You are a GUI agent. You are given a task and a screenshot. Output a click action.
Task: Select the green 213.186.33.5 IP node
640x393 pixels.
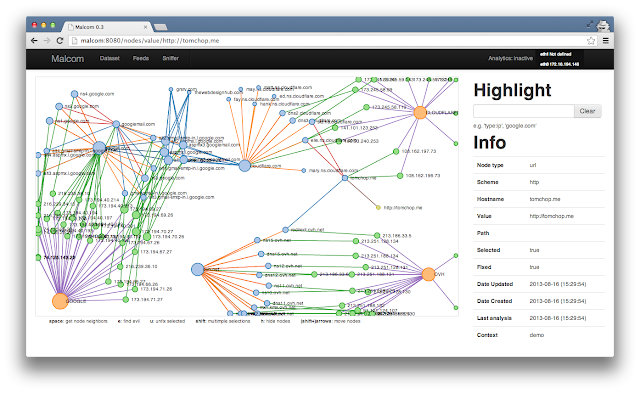(377, 235)
